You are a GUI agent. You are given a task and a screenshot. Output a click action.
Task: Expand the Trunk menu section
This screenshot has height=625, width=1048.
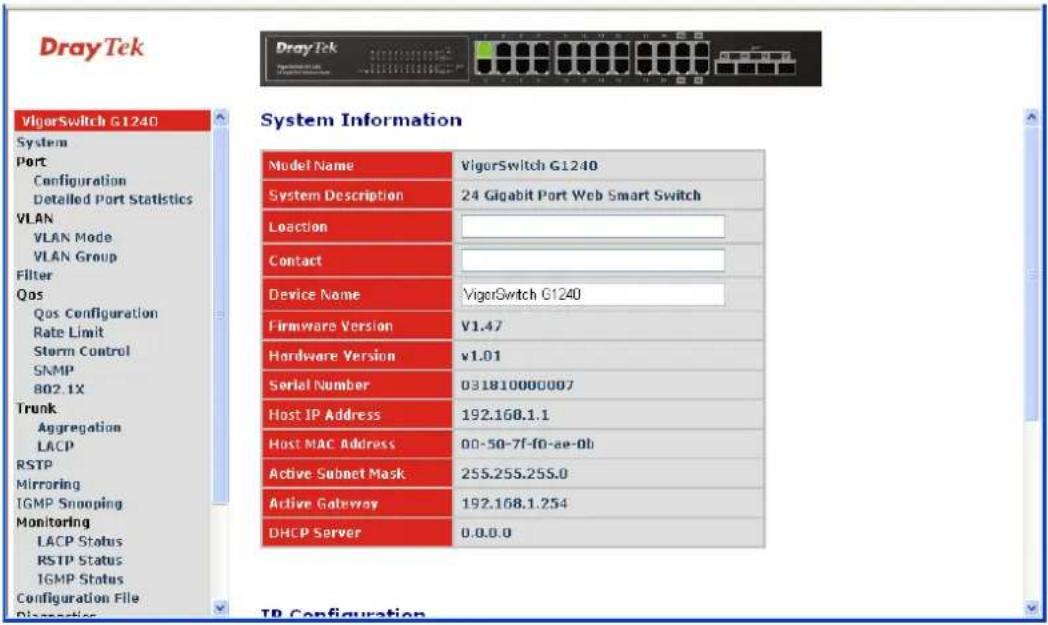(x=36, y=408)
